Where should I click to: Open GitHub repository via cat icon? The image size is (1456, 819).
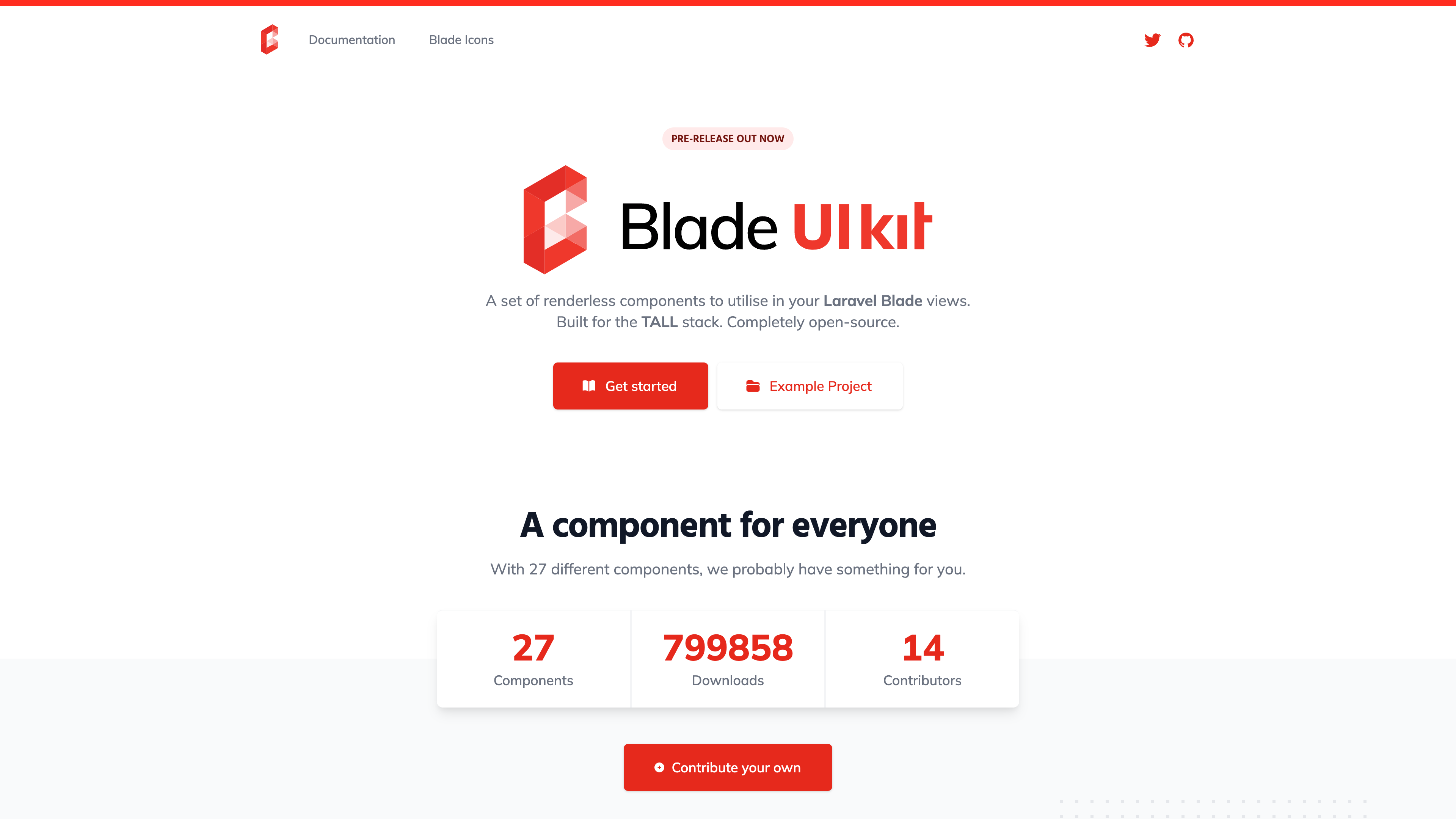click(x=1186, y=39)
